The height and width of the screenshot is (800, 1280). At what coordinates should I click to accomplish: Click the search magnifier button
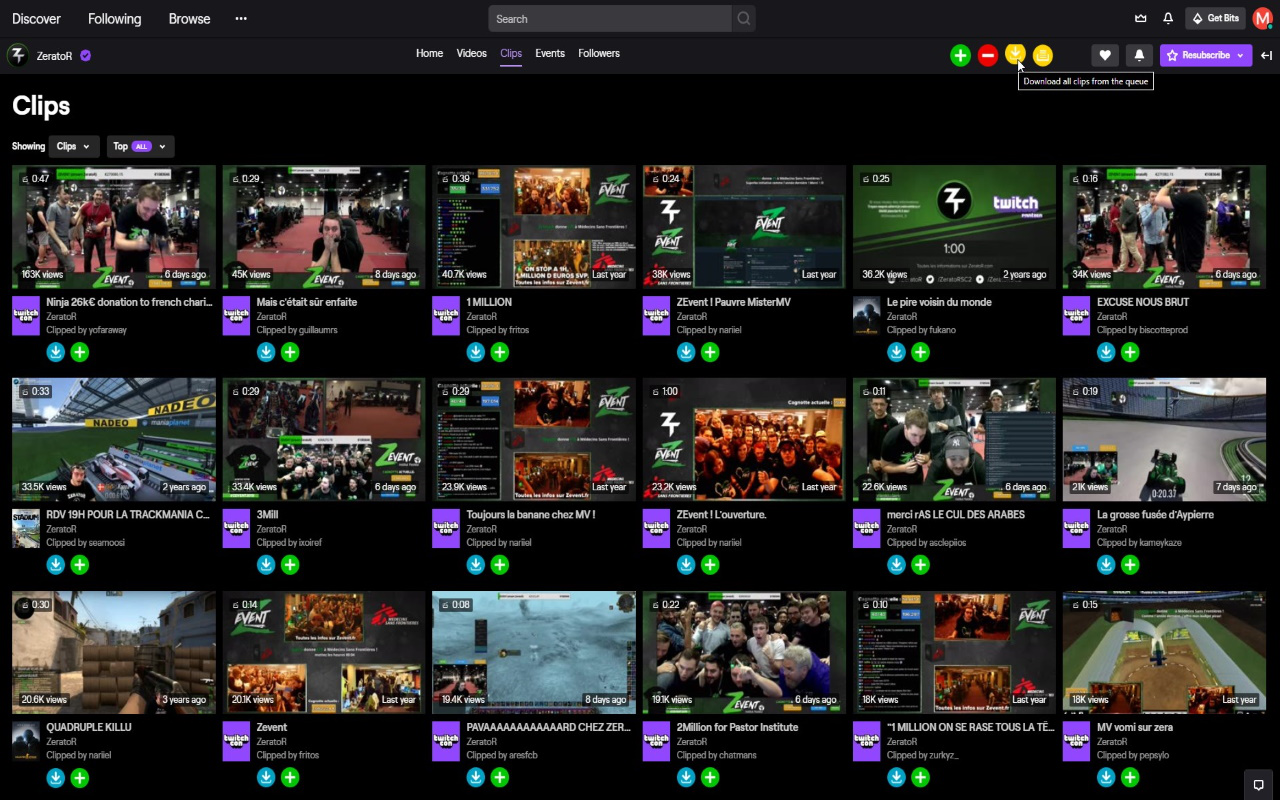pyautogui.click(x=743, y=18)
